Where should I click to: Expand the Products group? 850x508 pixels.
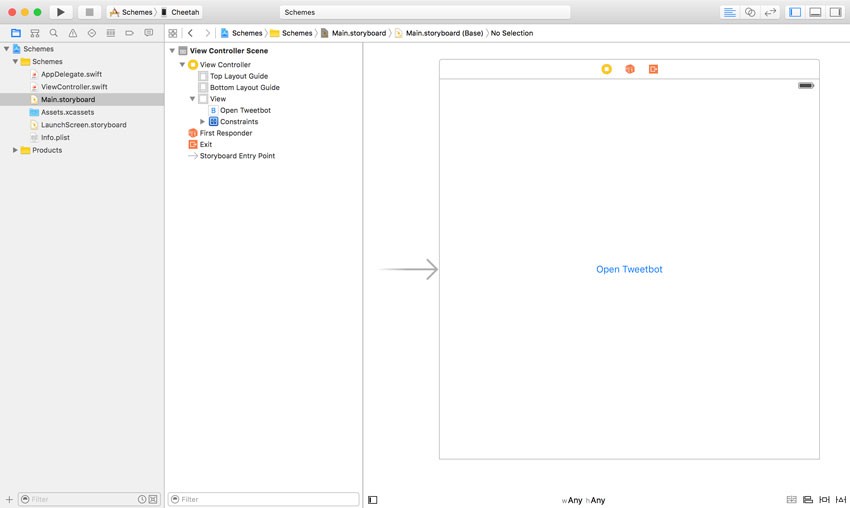[15, 150]
